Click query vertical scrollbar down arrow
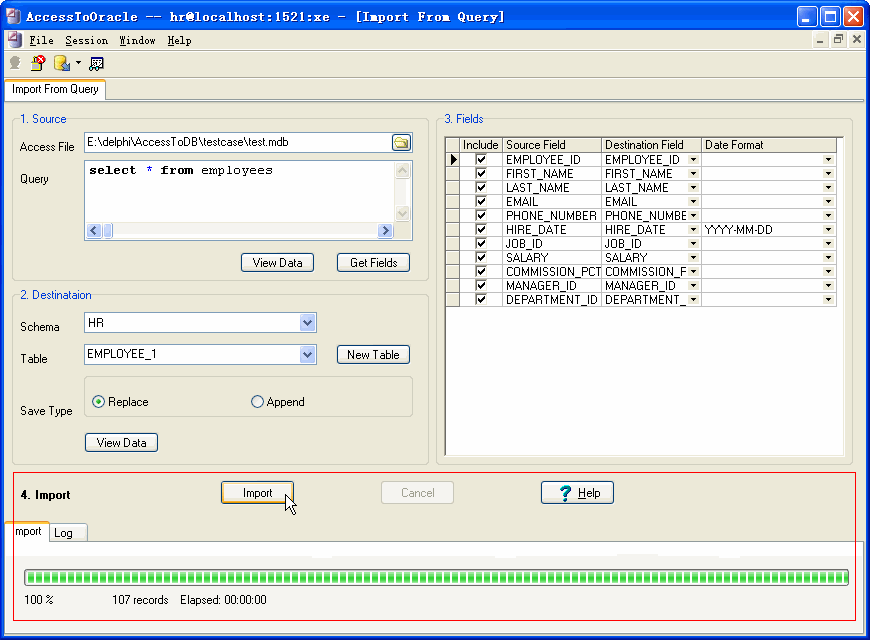The height and width of the screenshot is (640, 870). point(403,213)
